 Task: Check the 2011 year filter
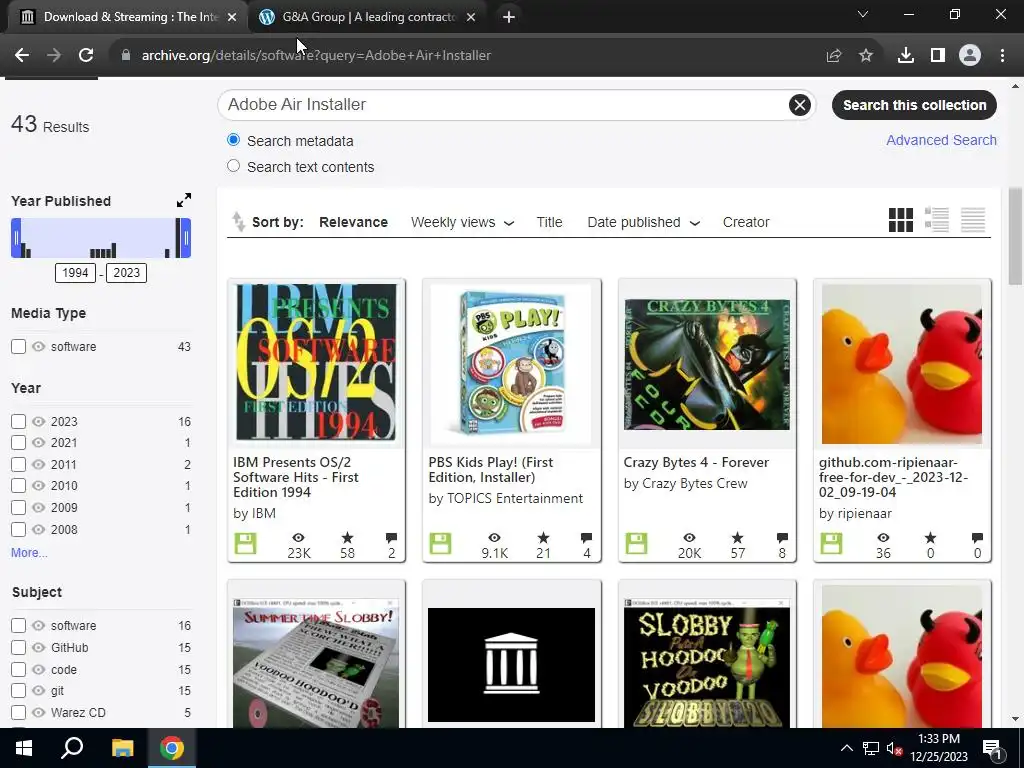click(x=18, y=464)
